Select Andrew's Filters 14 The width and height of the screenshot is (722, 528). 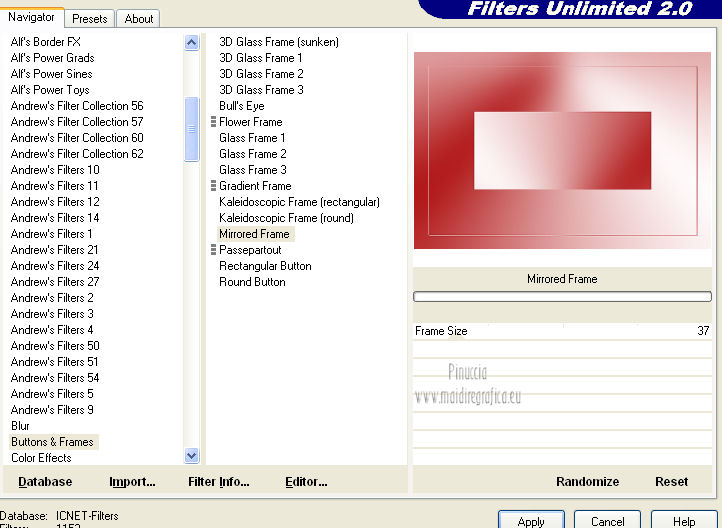pos(55,218)
